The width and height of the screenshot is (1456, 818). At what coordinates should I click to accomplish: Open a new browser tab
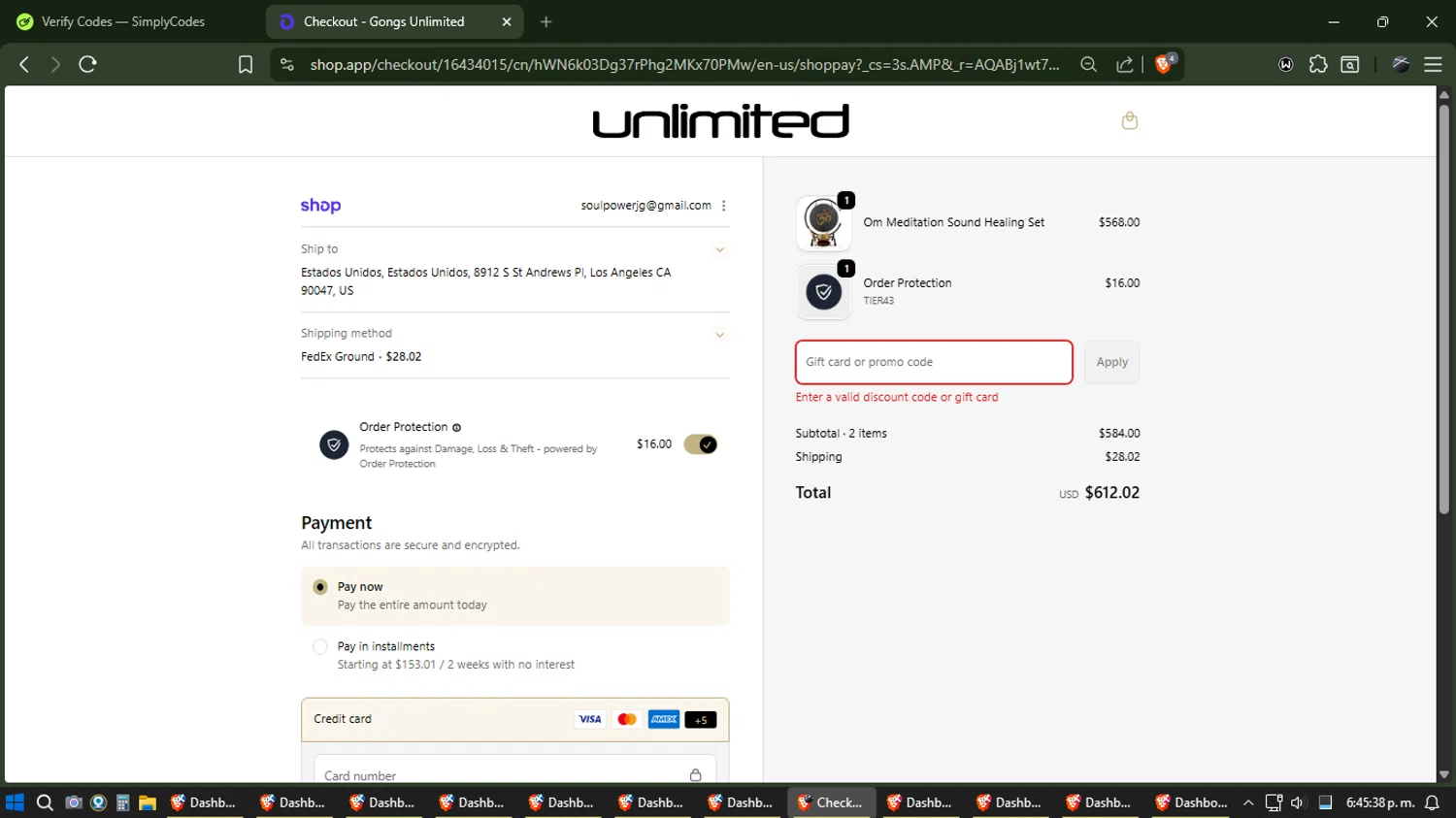point(546,21)
